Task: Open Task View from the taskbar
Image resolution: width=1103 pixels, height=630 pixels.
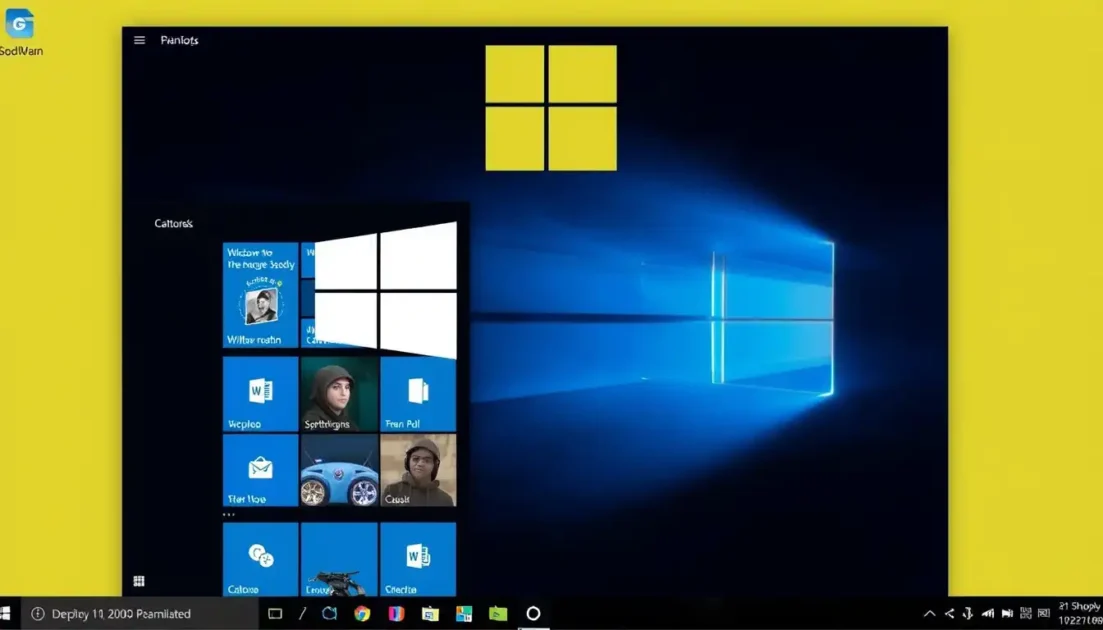Action: (275, 614)
